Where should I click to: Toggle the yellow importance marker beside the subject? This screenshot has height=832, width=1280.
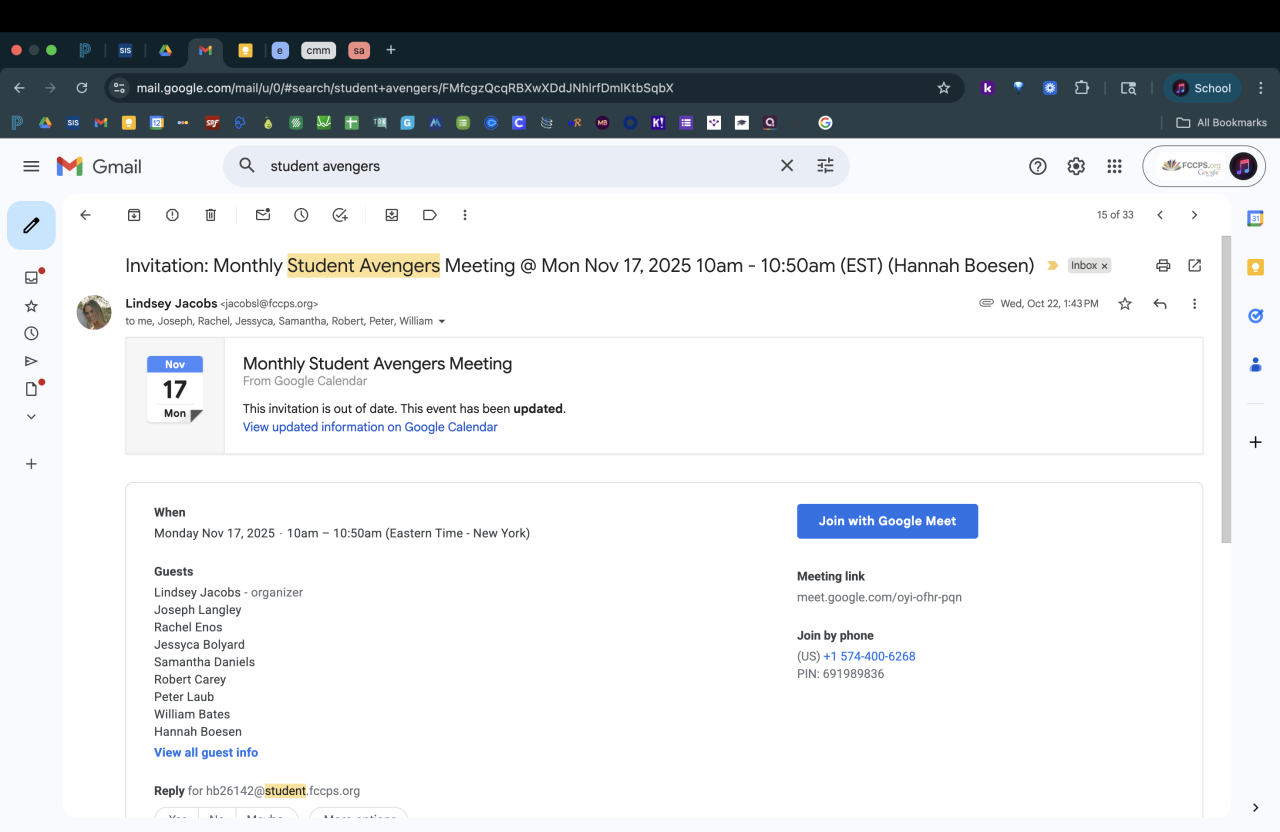coord(1052,266)
